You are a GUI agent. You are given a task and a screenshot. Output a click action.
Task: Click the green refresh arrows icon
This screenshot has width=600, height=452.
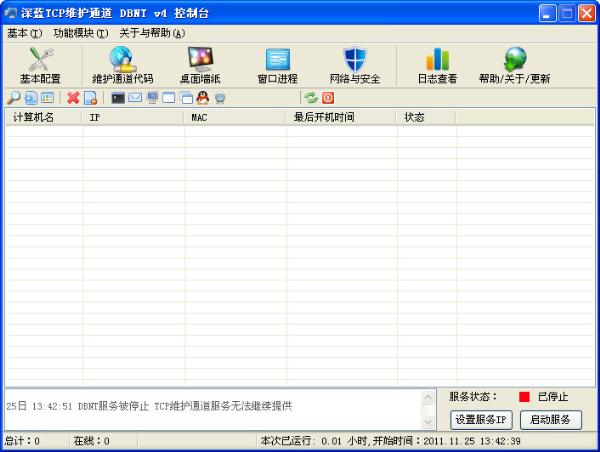pos(311,98)
